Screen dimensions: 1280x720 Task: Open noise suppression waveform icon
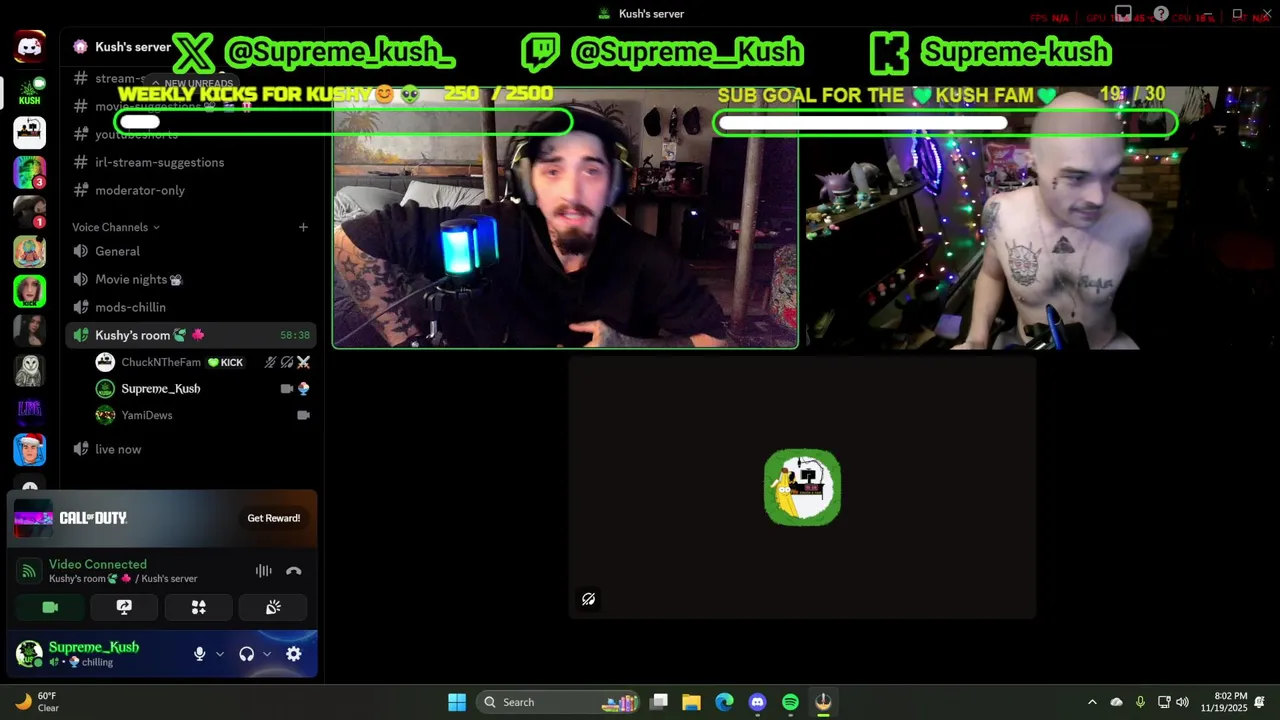(263, 571)
